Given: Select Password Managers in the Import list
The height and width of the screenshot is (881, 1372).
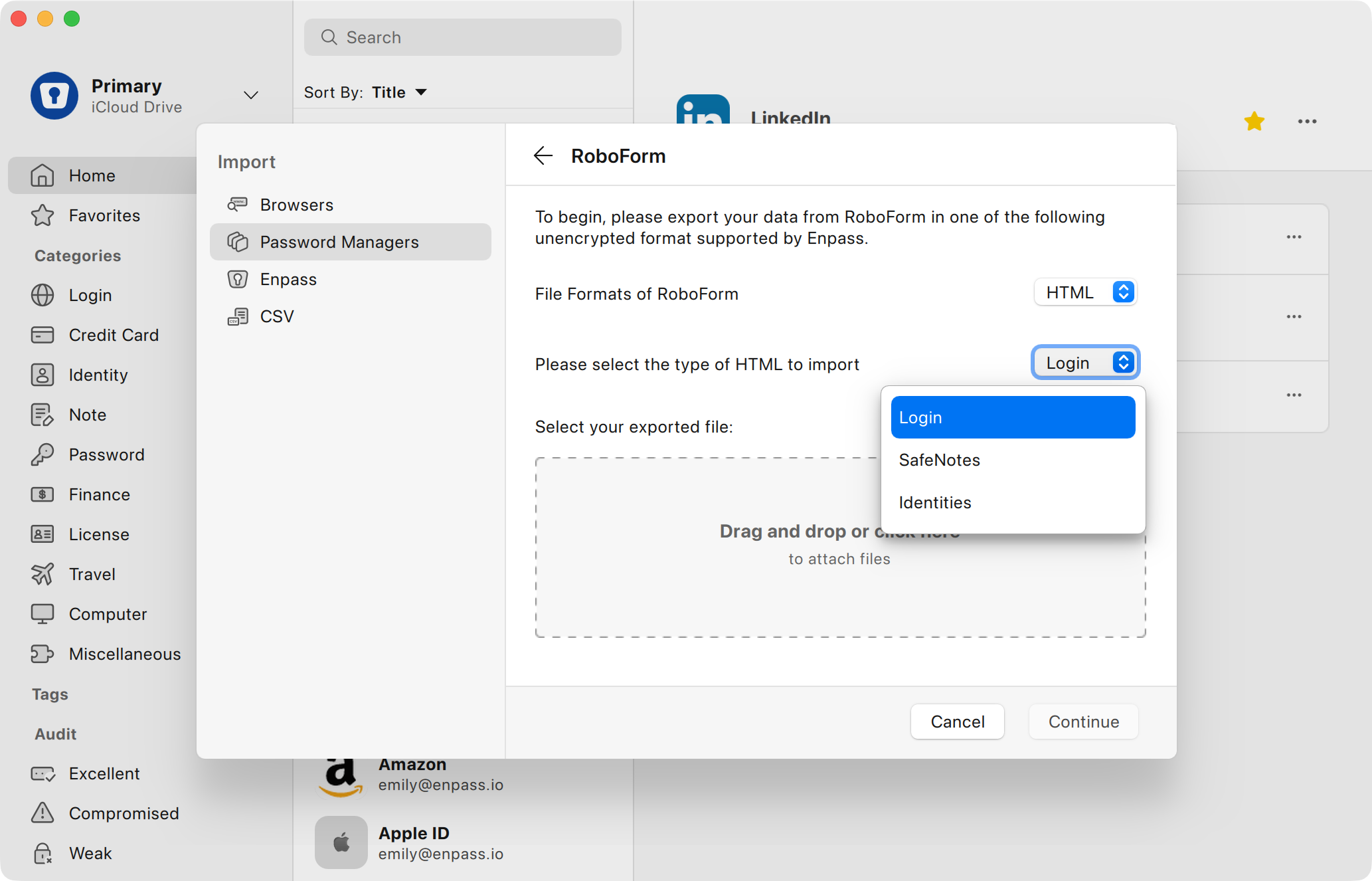Looking at the screenshot, I should pos(351,242).
